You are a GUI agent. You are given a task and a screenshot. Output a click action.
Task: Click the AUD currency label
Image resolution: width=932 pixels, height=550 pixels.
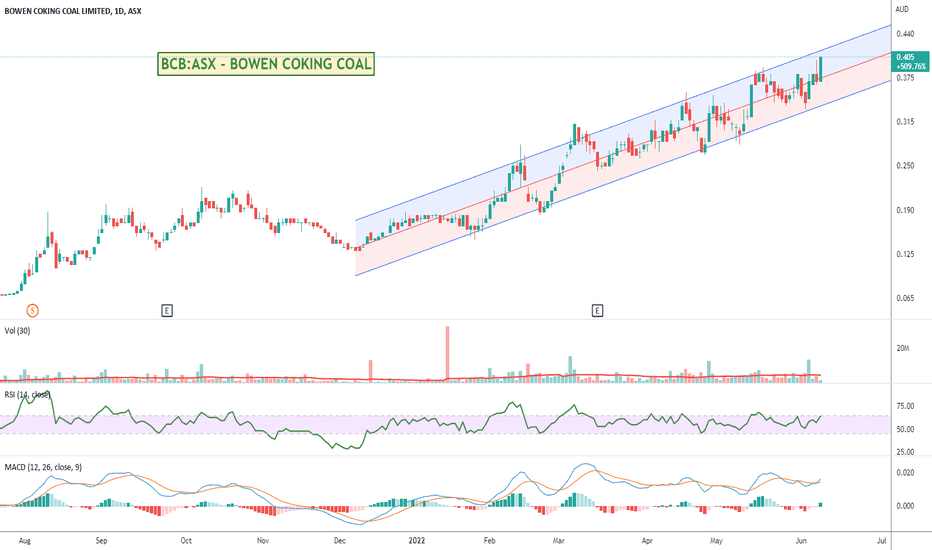[x=902, y=9]
